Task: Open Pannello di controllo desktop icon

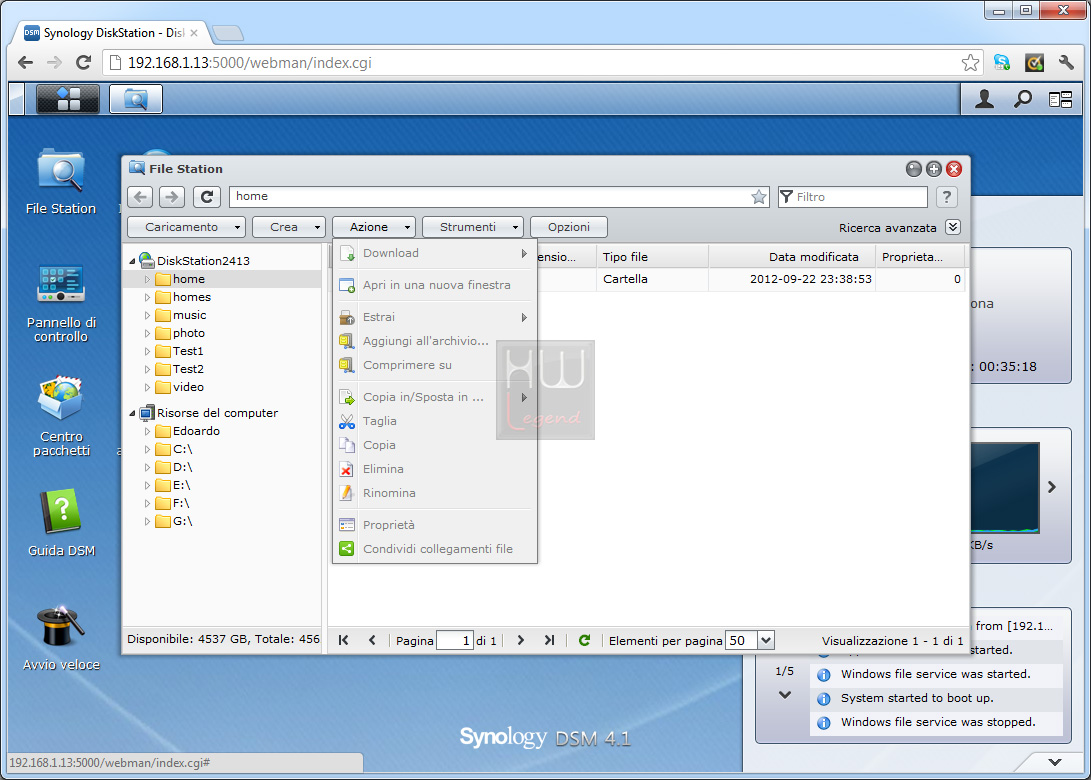Action: pos(61,303)
